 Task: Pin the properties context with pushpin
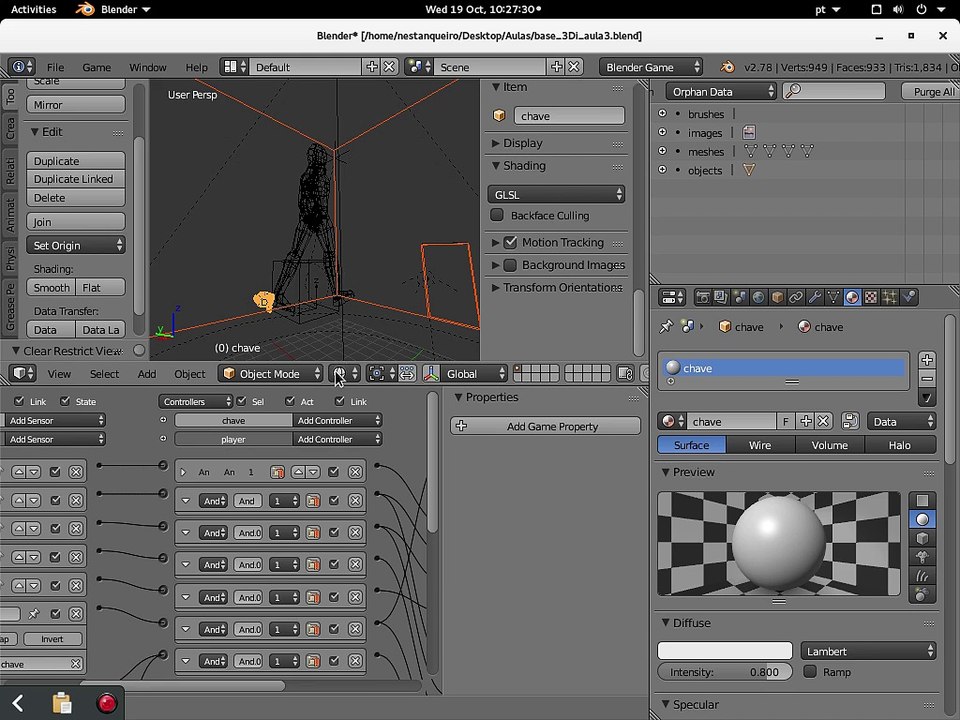tap(666, 326)
